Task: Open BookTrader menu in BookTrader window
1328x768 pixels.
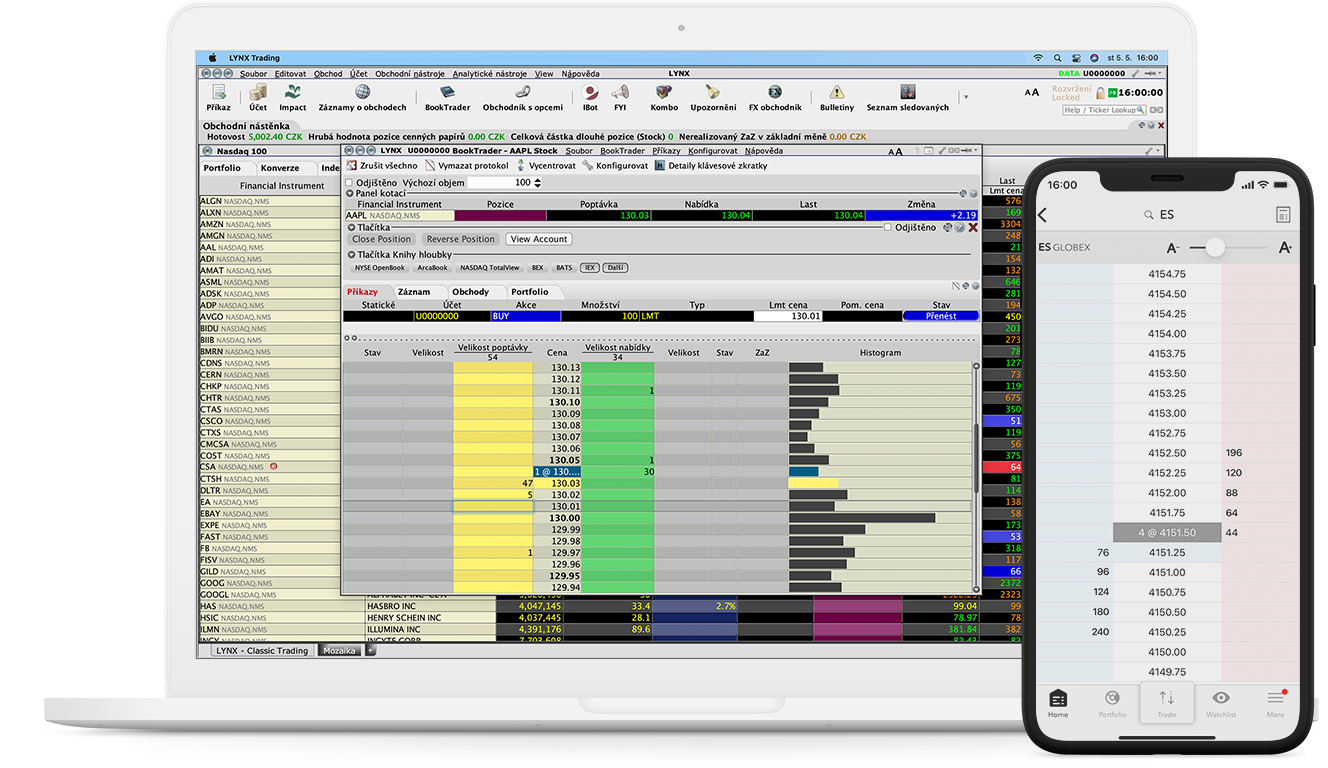Action: click(x=622, y=151)
